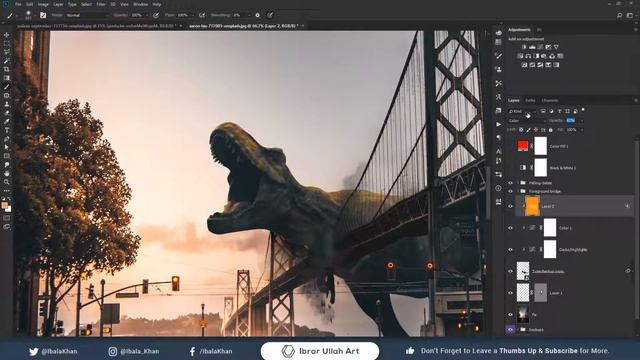Open smoothing options gear
Screen dimensions: 640x360
point(258,15)
